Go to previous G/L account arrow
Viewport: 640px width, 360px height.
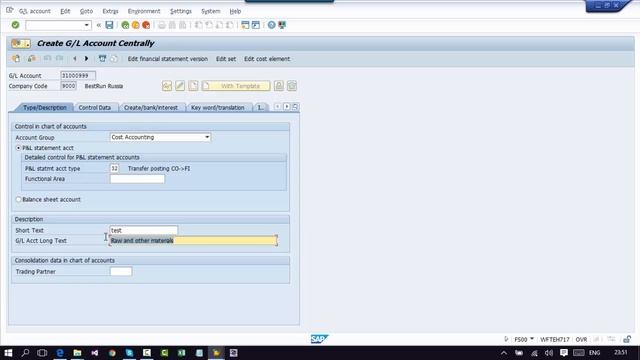pyautogui.click(x=75, y=59)
